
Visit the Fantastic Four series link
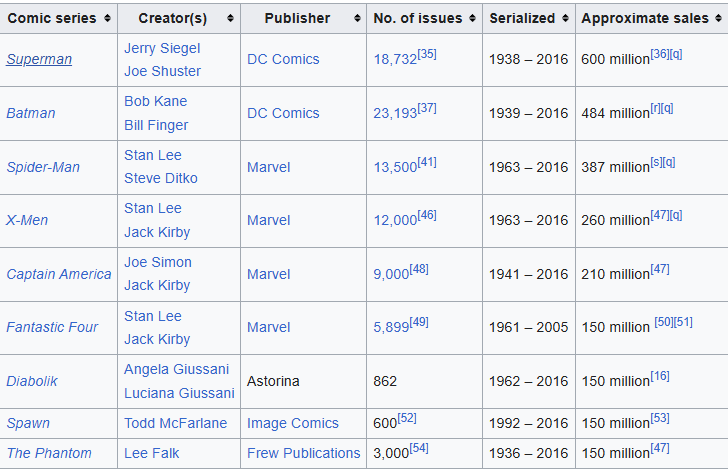(52, 327)
